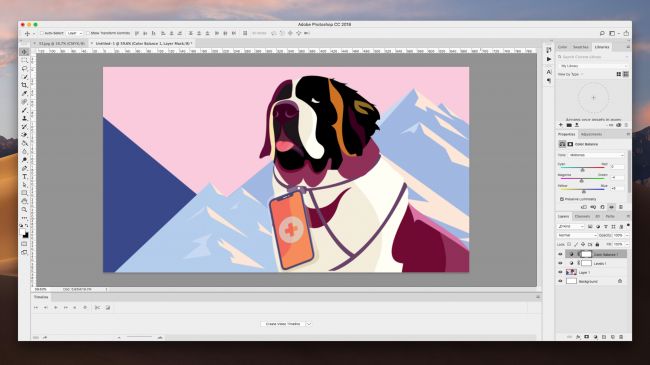Select the Crop tool

24,85
